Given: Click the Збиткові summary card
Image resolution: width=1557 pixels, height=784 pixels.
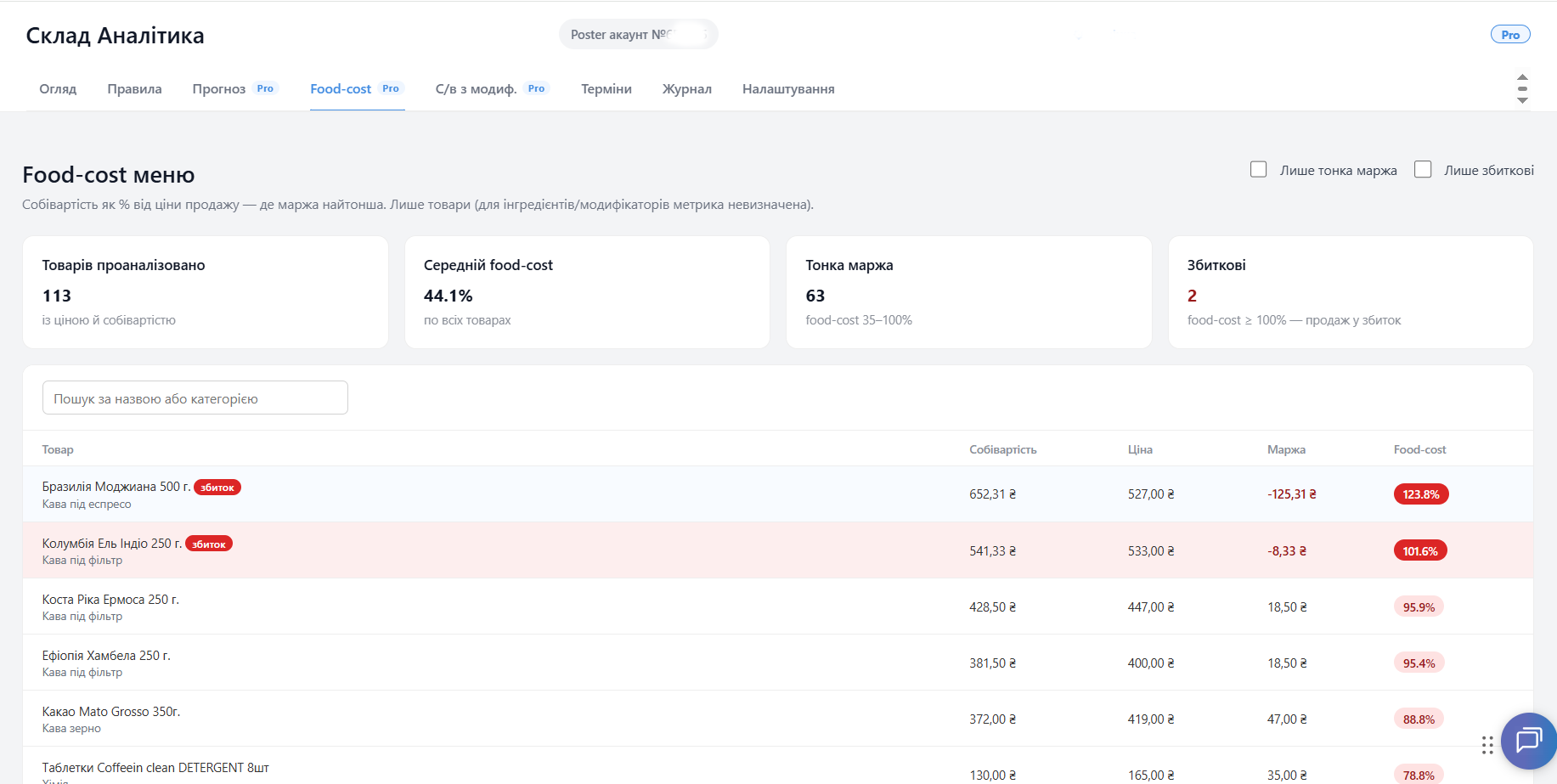Looking at the screenshot, I should [x=1351, y=292].
